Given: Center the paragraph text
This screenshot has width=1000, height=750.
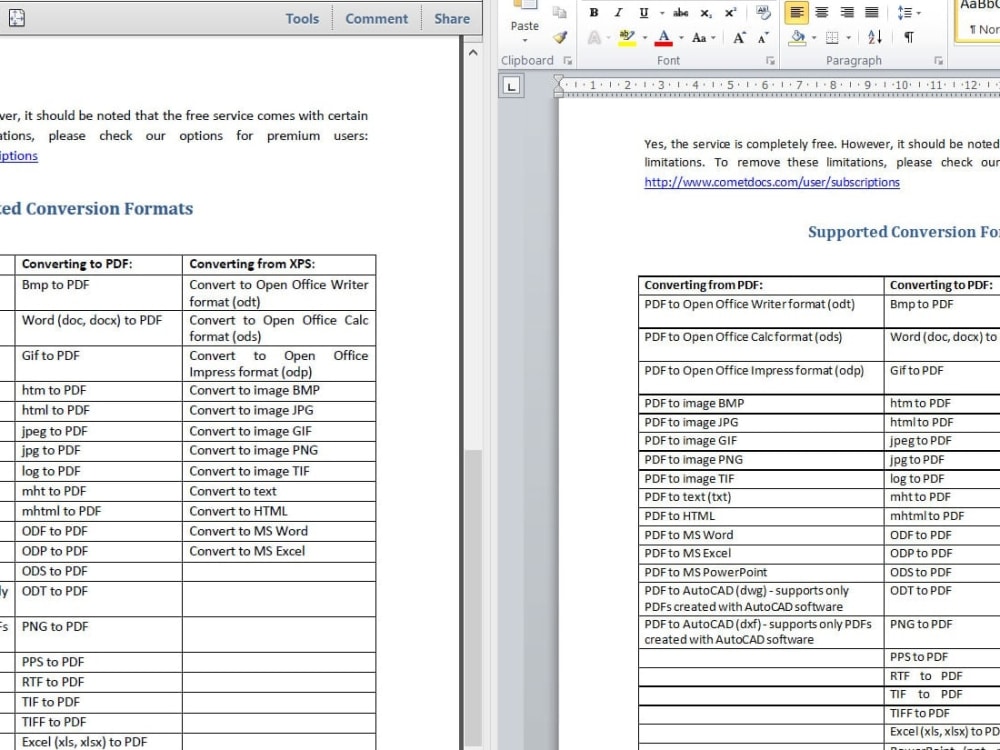Looking at the screenshot, I should [822, 13].
